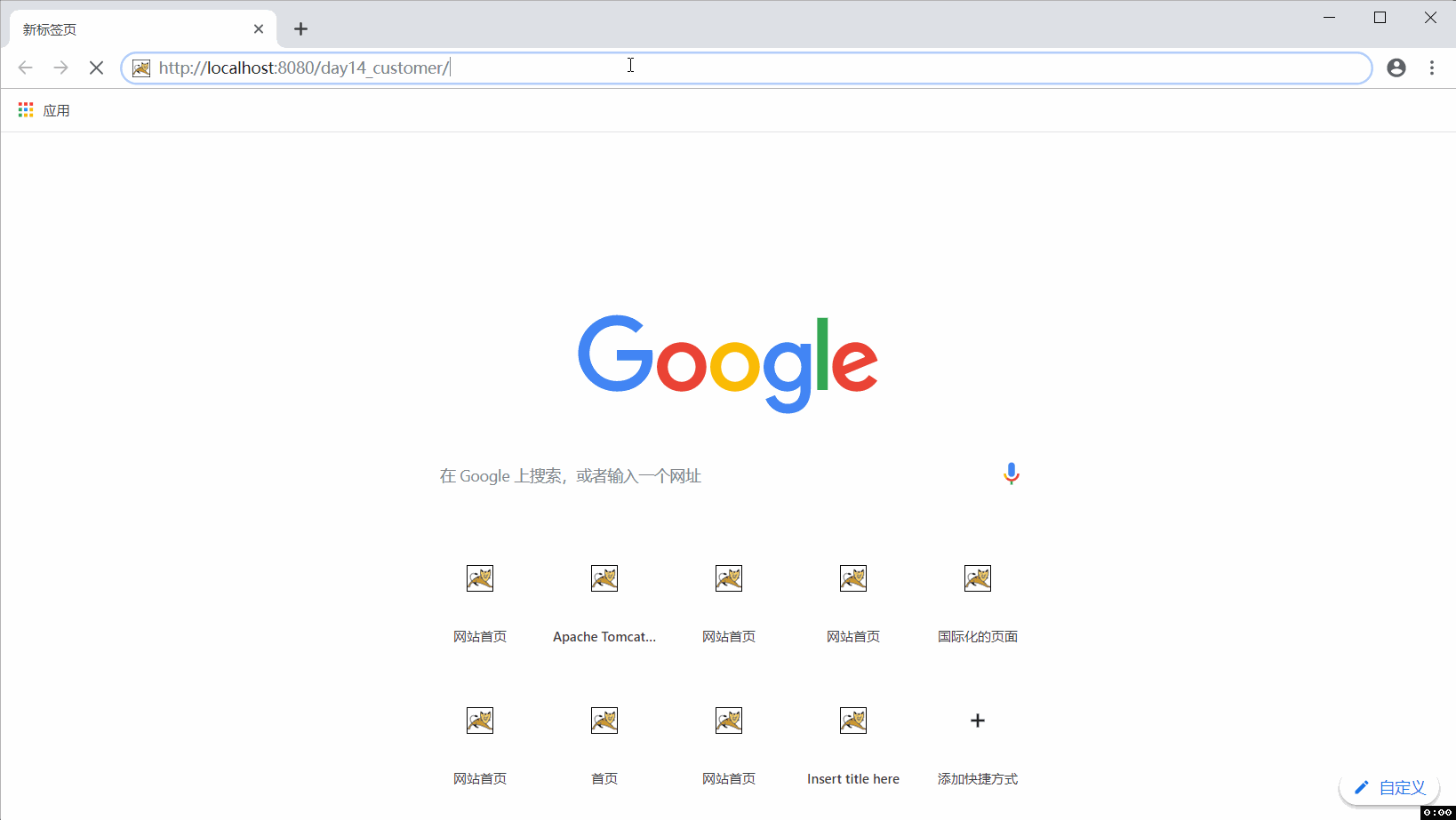Close the 新标签页 tab
Image resolution: width=1456 pixels, height=820 pixels.
tap(259, 29)
